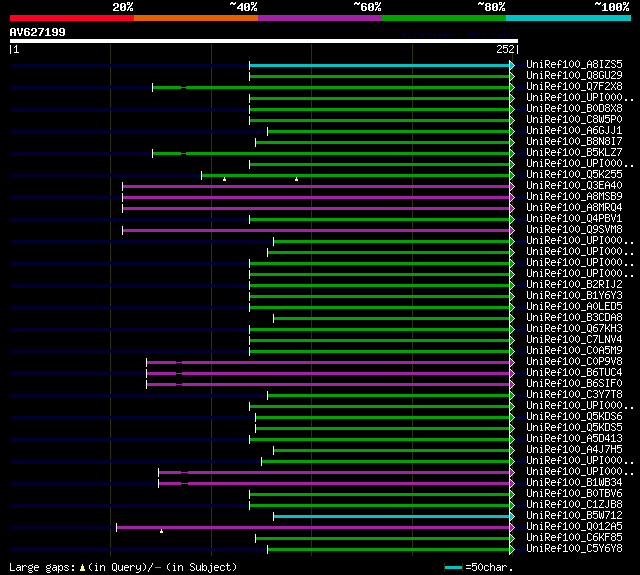Image resolution: width=640 pixels, height=575 pixels.
Task: Open hit UniRef100_A6GJJ1
Action: 574,131
